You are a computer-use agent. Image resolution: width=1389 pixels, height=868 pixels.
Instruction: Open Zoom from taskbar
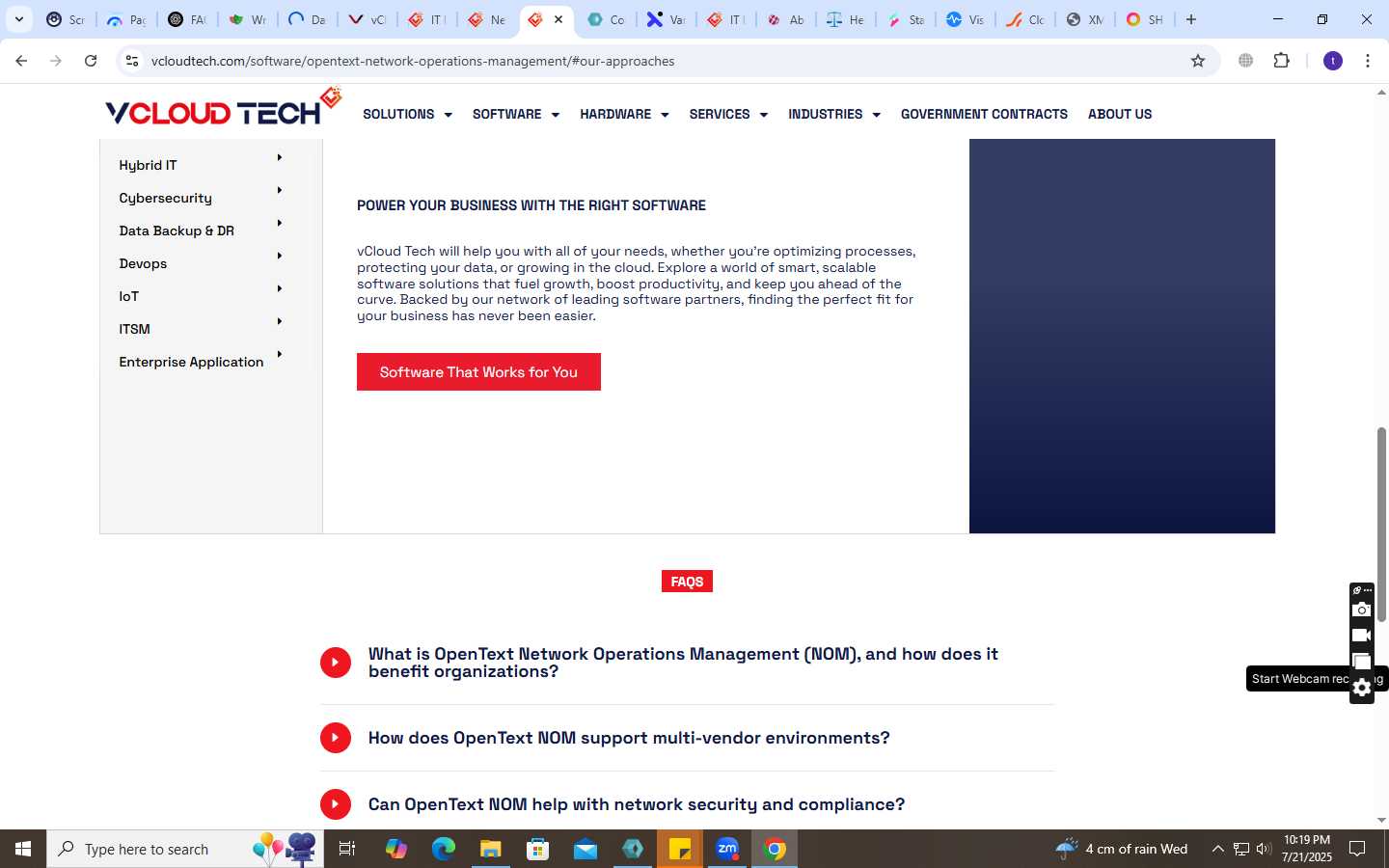tap(727, 849)
